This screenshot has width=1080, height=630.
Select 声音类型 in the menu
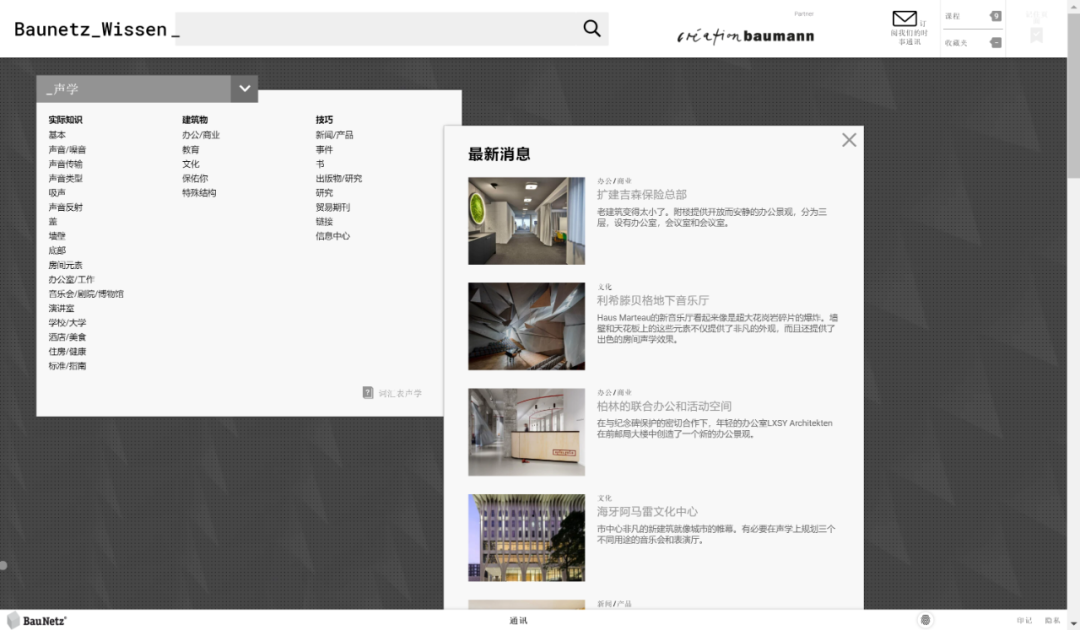pos(65,178)
